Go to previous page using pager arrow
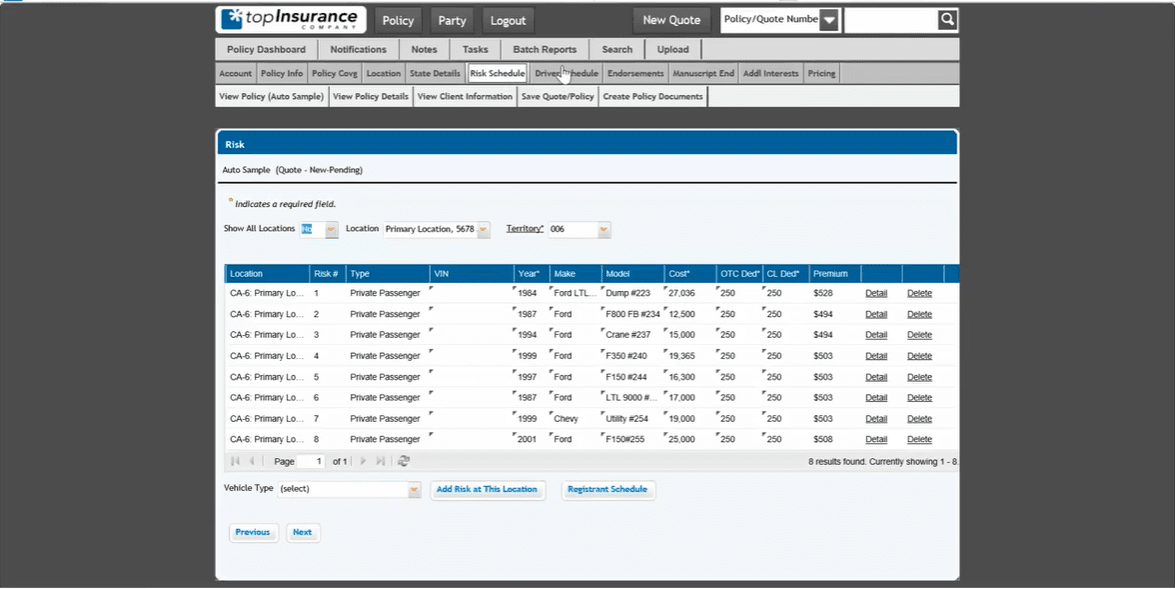The image size is (1175, 589). click(x=252, y=461)
